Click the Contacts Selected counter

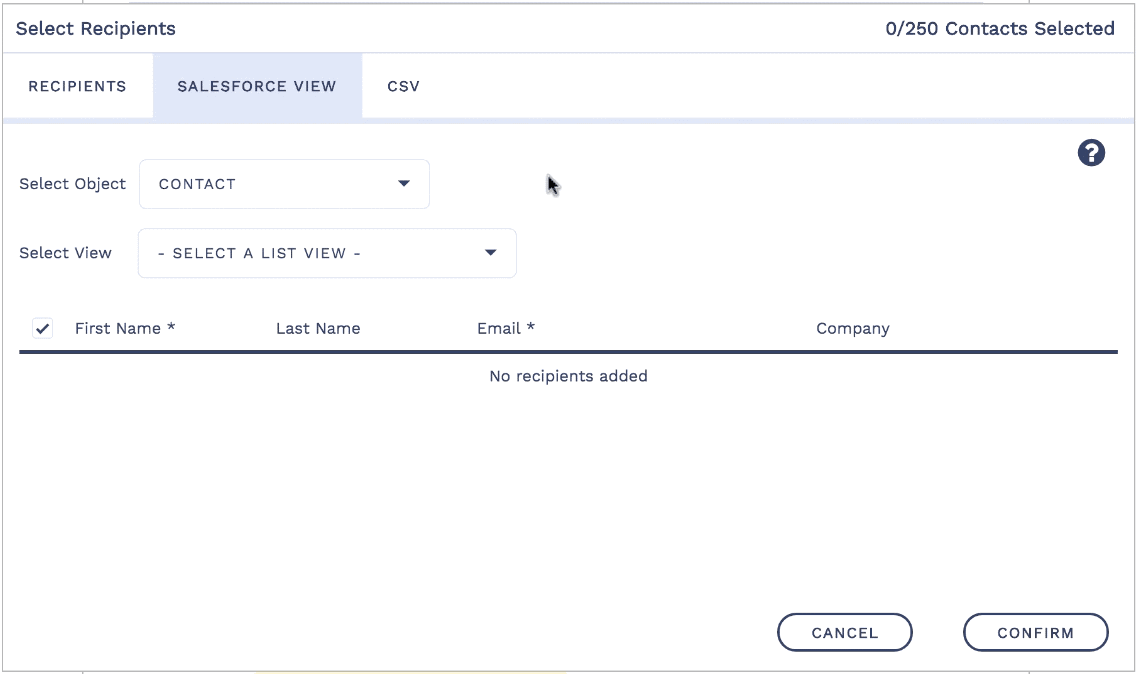tap(1000, 29)
